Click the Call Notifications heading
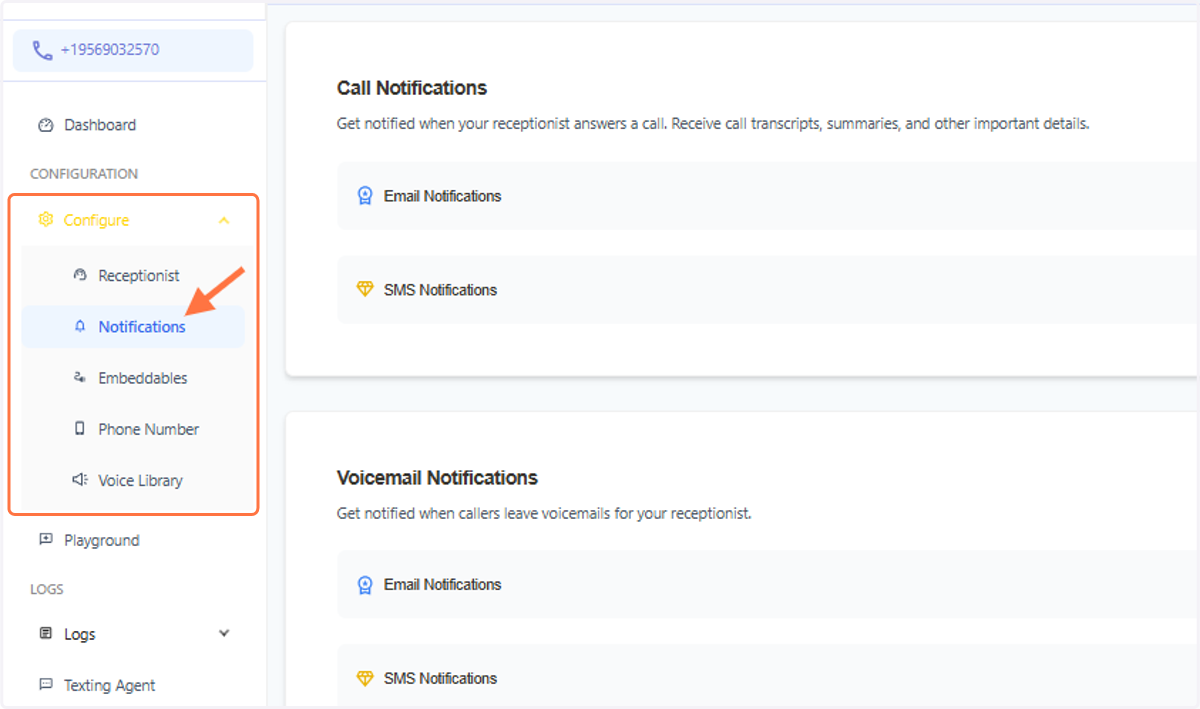The image size is (1200, 709). (x=412, y=88)
